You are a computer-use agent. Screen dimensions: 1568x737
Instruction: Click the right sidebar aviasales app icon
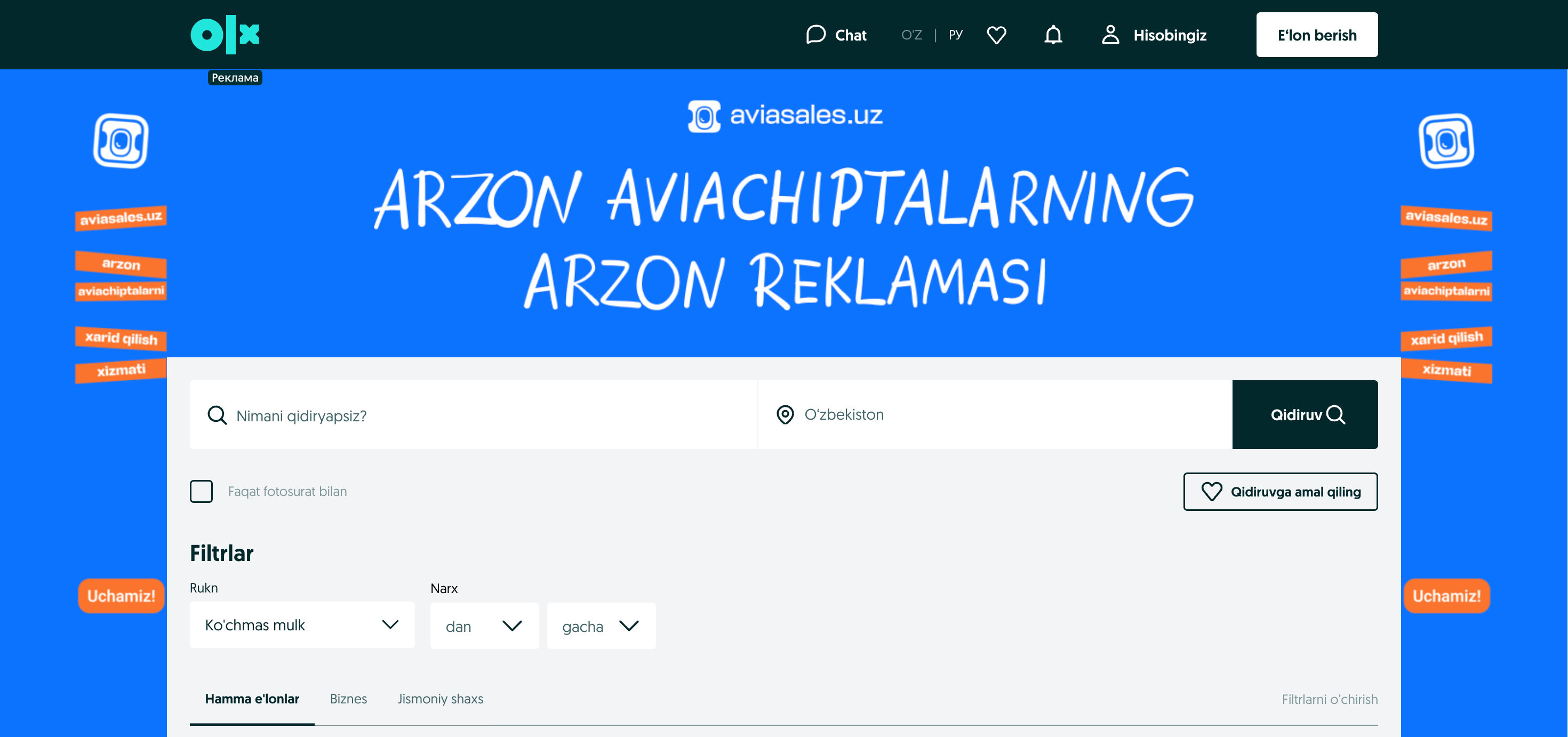click(1446, 141)
